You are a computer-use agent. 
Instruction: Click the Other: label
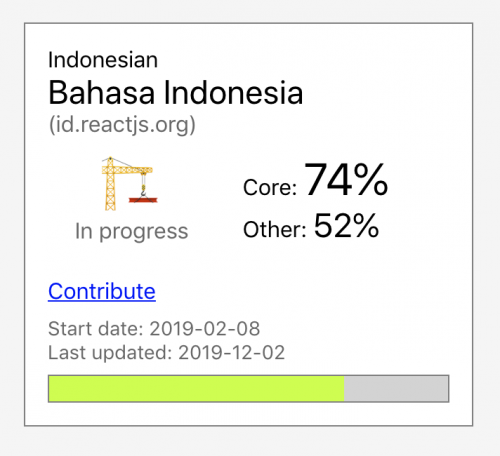tap(275, 230)
